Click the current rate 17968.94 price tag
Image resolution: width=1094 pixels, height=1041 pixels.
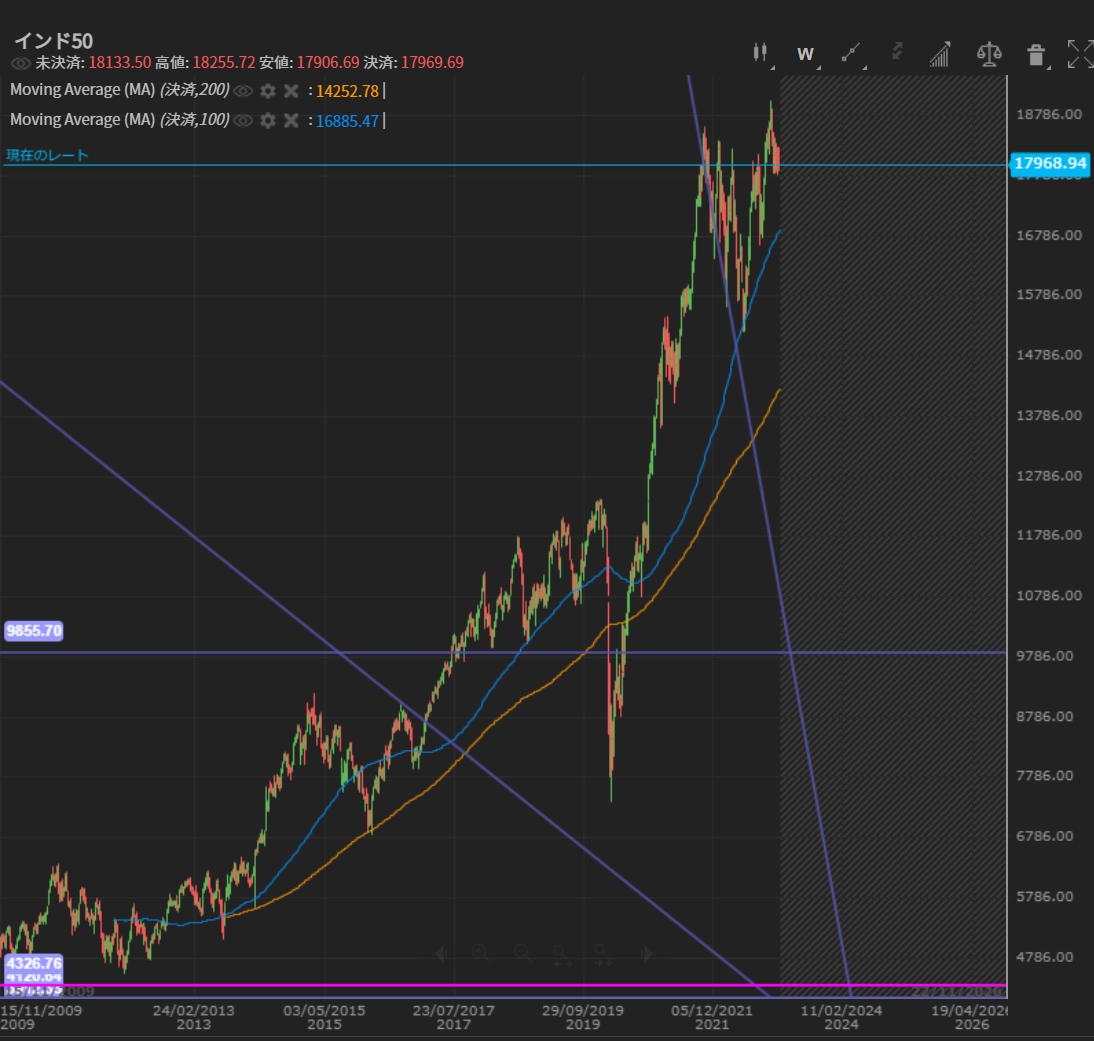click(x=1047, y=163)
